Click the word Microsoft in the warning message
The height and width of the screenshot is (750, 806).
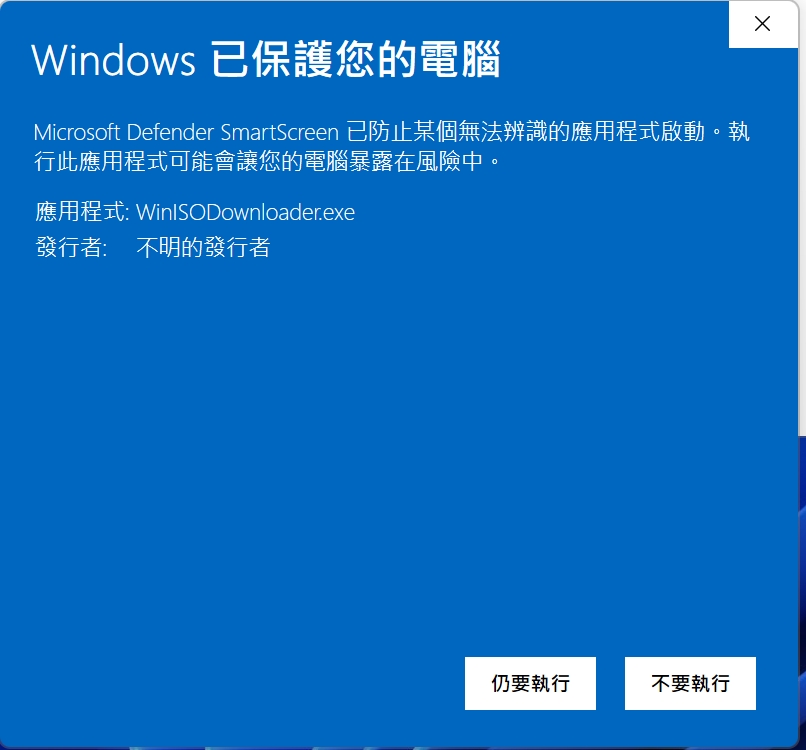click(77, 133)
